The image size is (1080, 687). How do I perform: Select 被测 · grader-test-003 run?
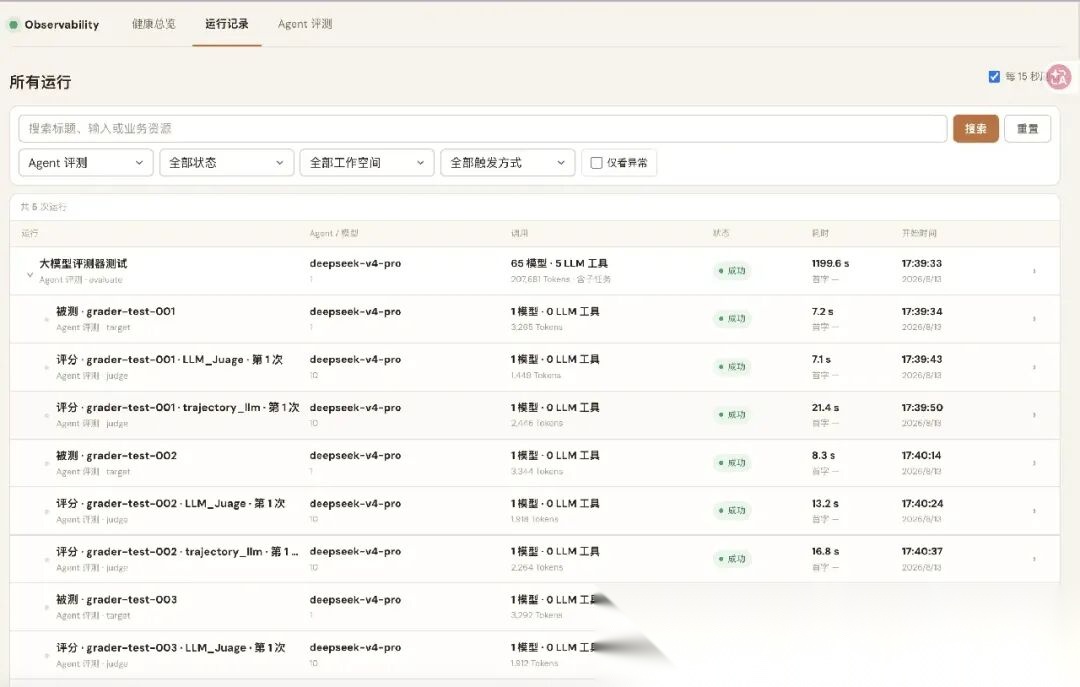116,599
